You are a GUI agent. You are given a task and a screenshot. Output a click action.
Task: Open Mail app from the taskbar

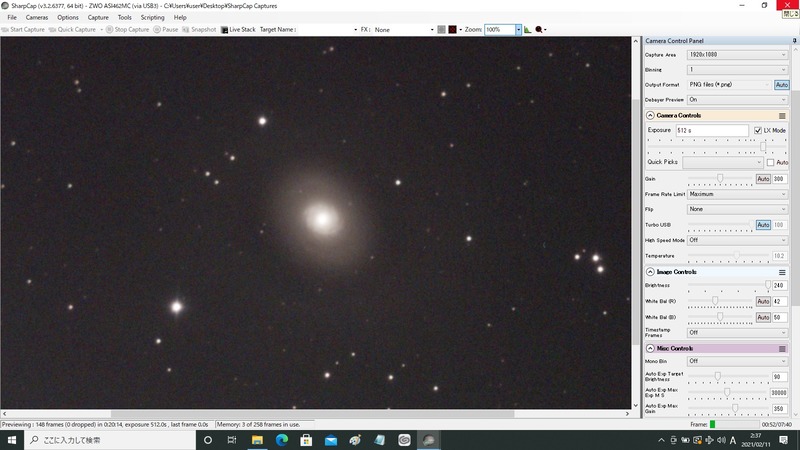pos(331,440)
